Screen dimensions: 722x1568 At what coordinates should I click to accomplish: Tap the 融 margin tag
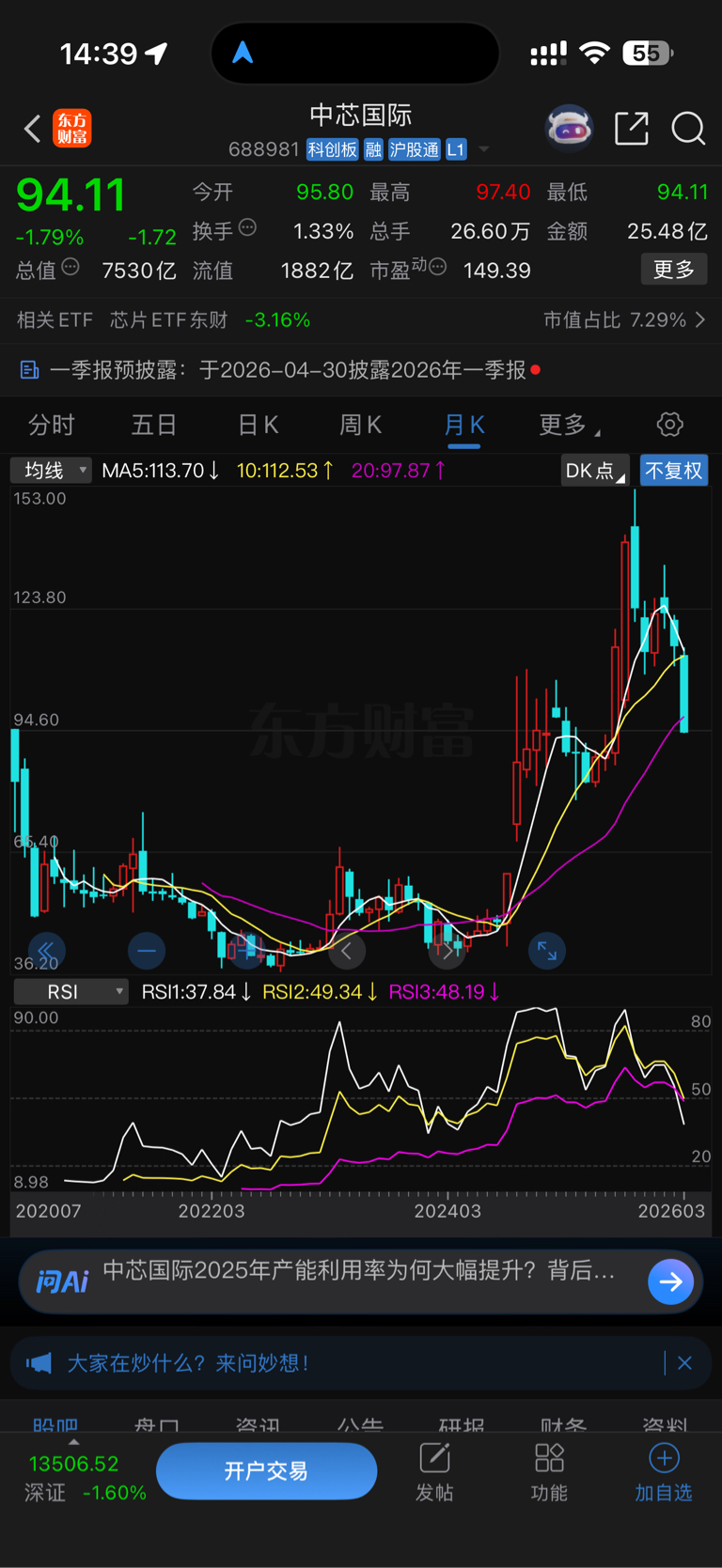coord(373,149)
